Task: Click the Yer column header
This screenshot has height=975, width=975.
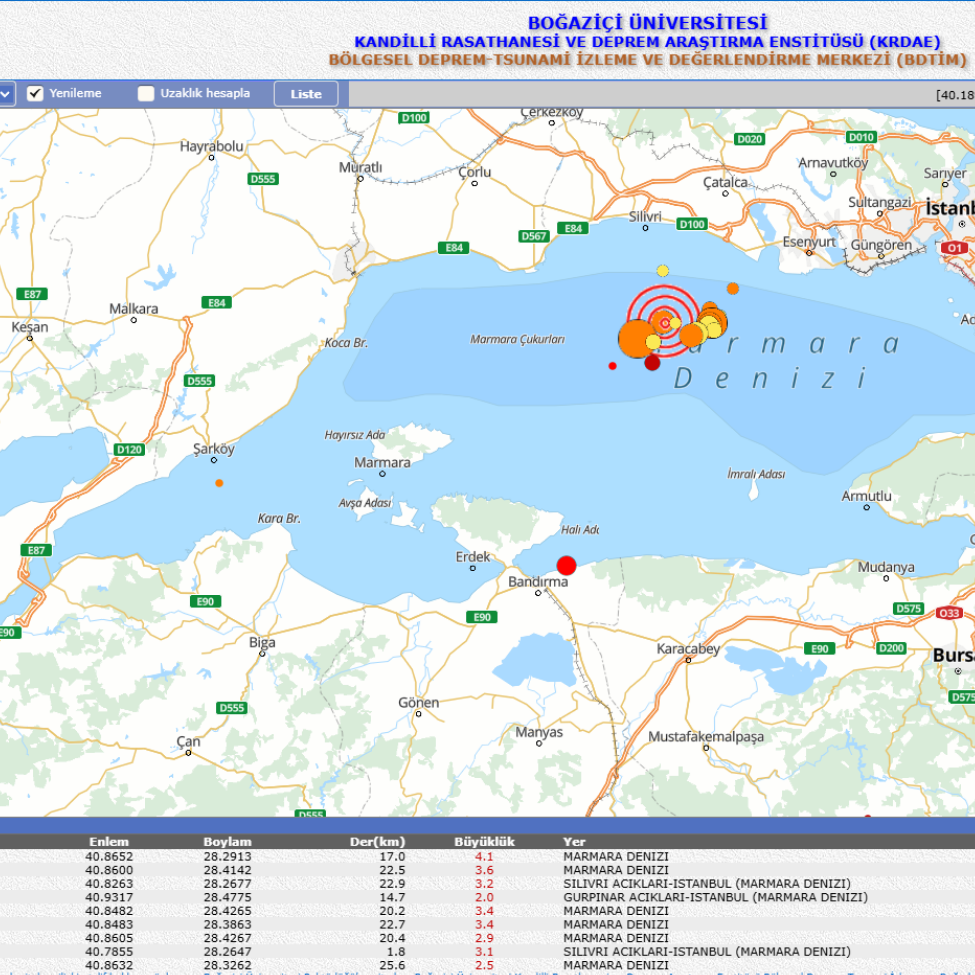Action: coord(574,842)
